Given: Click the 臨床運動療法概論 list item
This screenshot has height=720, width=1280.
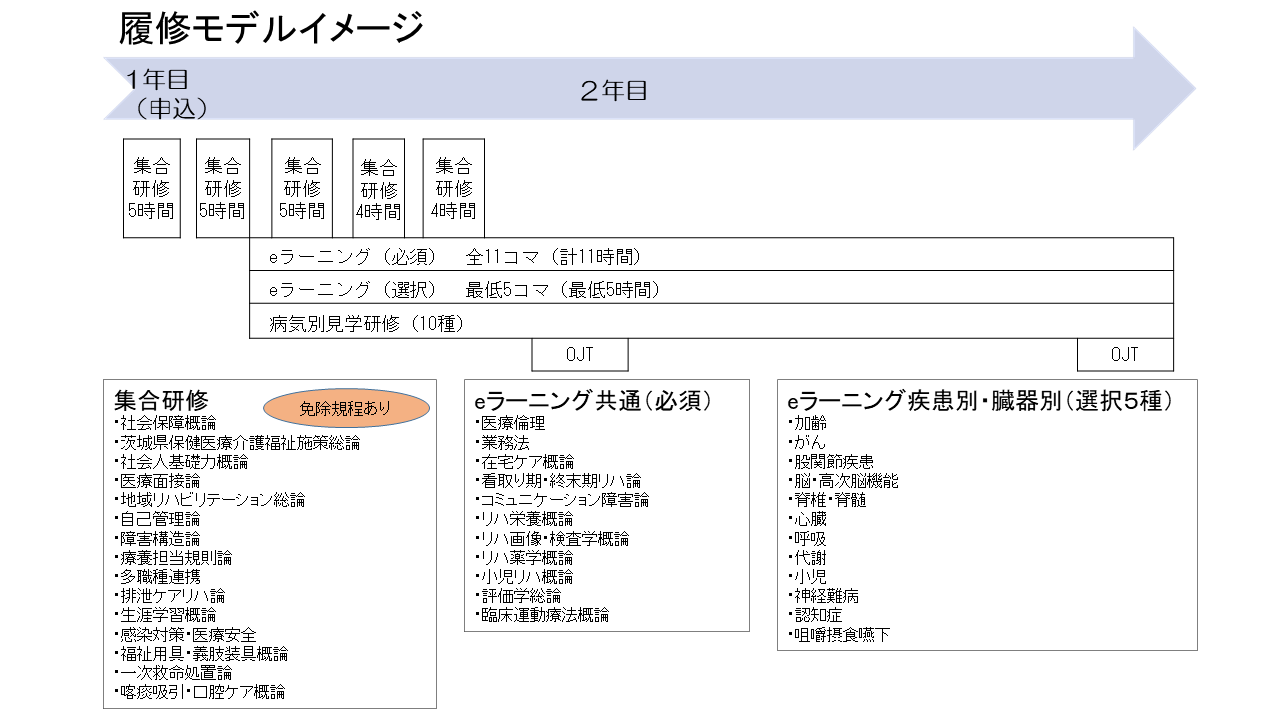Looking at the screenshot, I should (x=545, y=615).
